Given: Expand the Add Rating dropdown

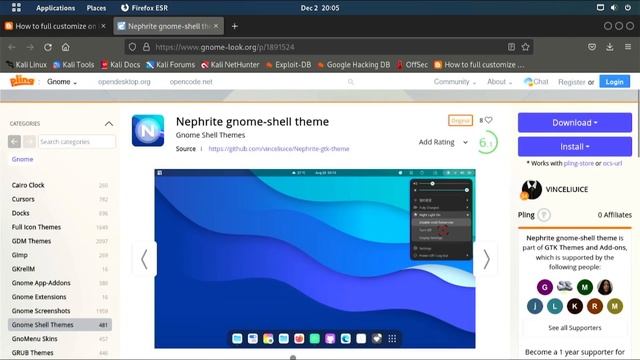Looking at the screenshot, I should pos(443,142).
